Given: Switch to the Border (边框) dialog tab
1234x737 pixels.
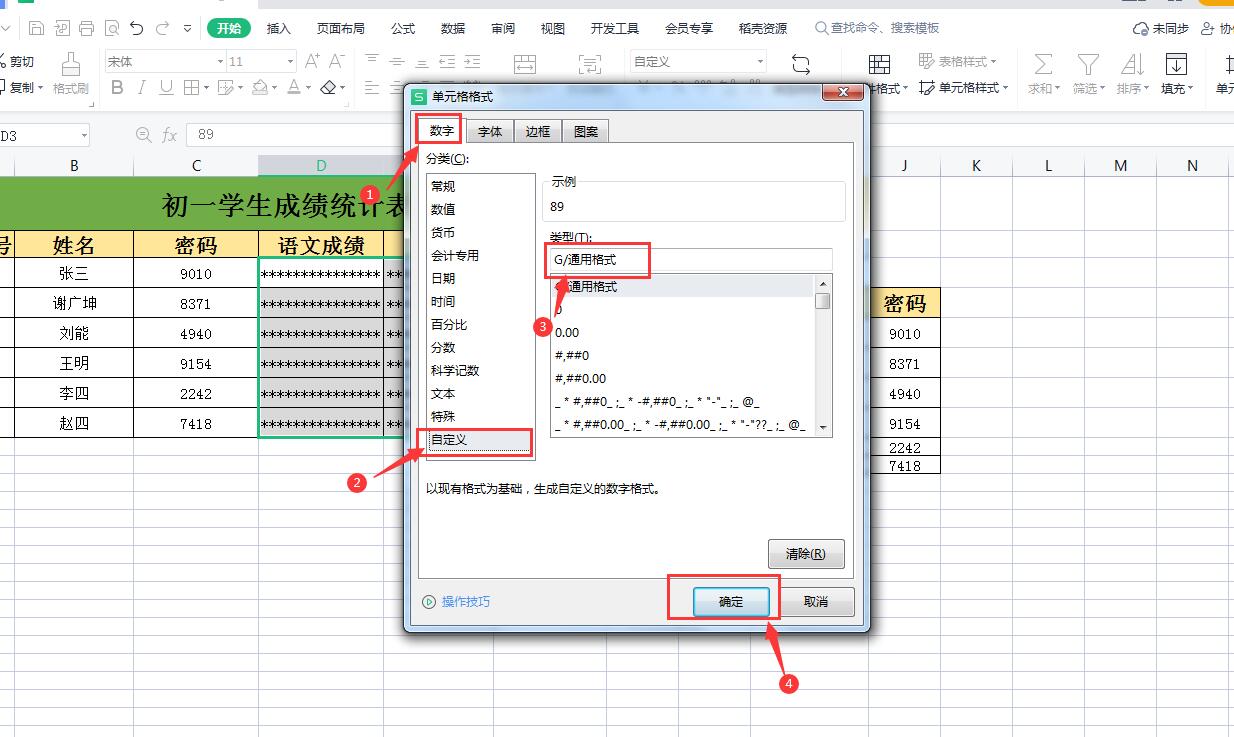Looking at the screenshot, I should [x=538, y=131].
